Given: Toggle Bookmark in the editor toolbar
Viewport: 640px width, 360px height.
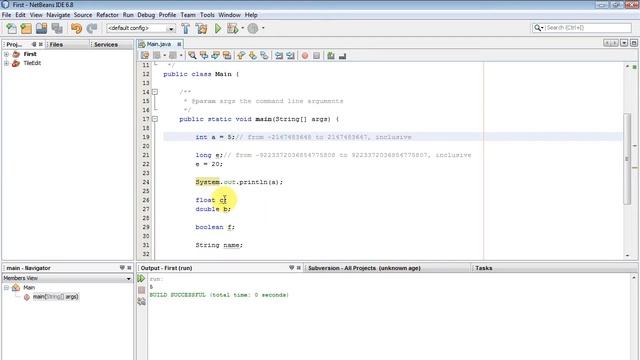Looking at the screenshot, I should 264,56.
